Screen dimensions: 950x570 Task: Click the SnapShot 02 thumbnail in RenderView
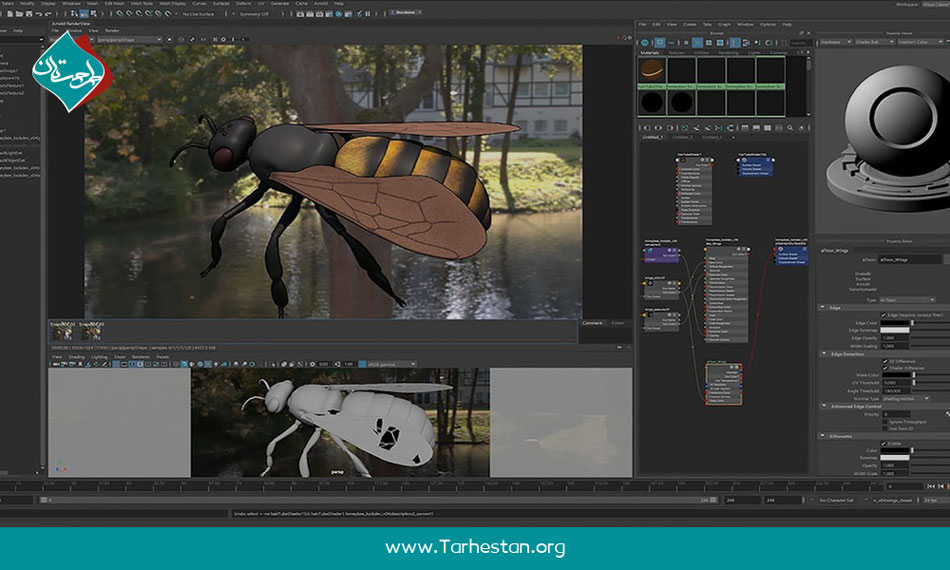(62, 331)
